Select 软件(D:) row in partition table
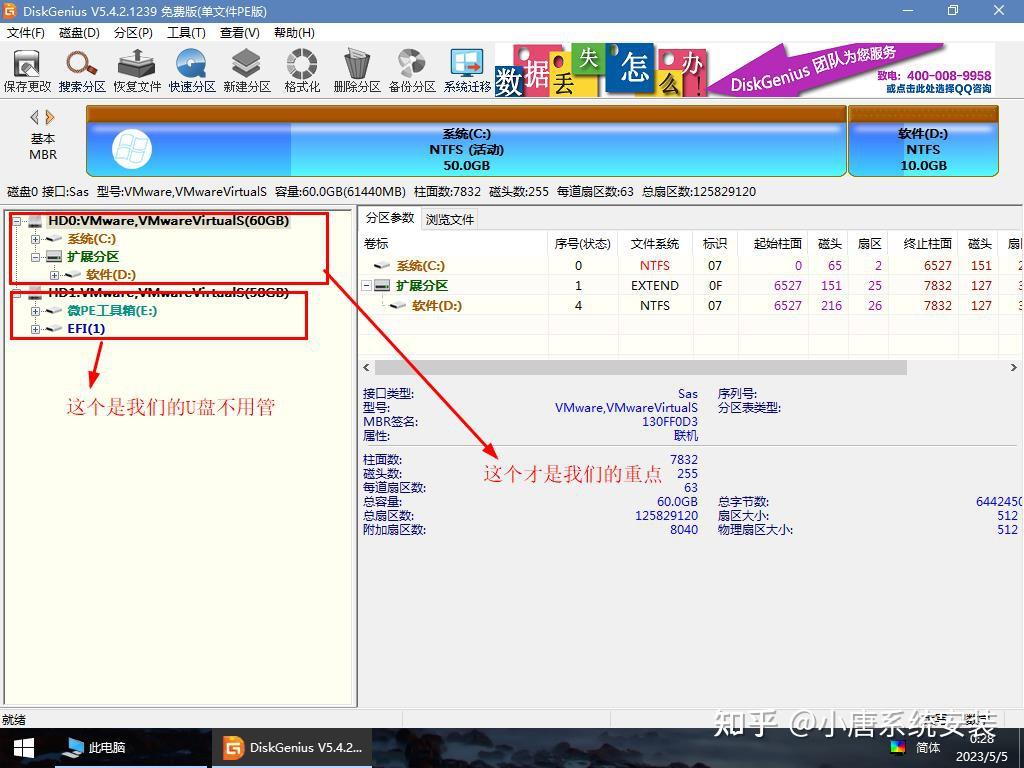 point(691,306)
